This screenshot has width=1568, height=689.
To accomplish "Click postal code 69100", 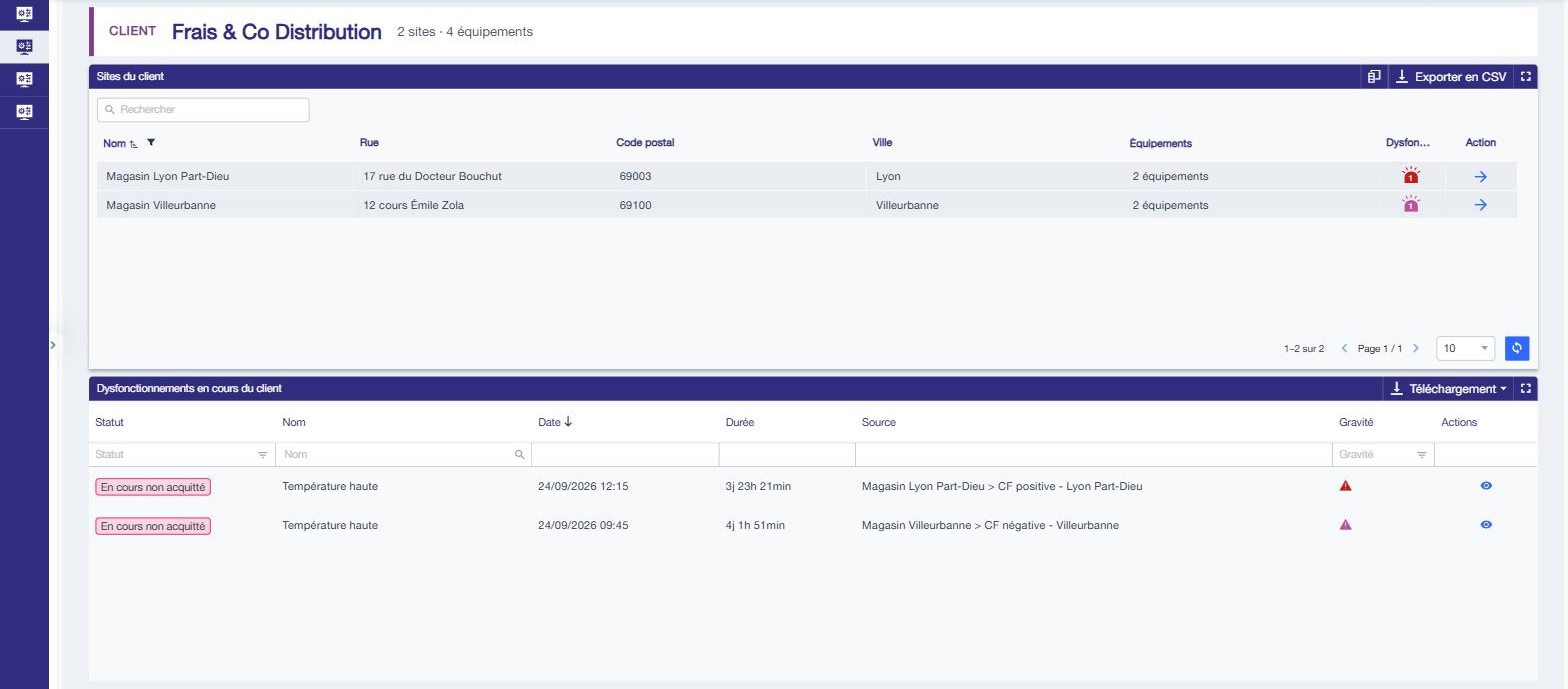I will [635, 205].
